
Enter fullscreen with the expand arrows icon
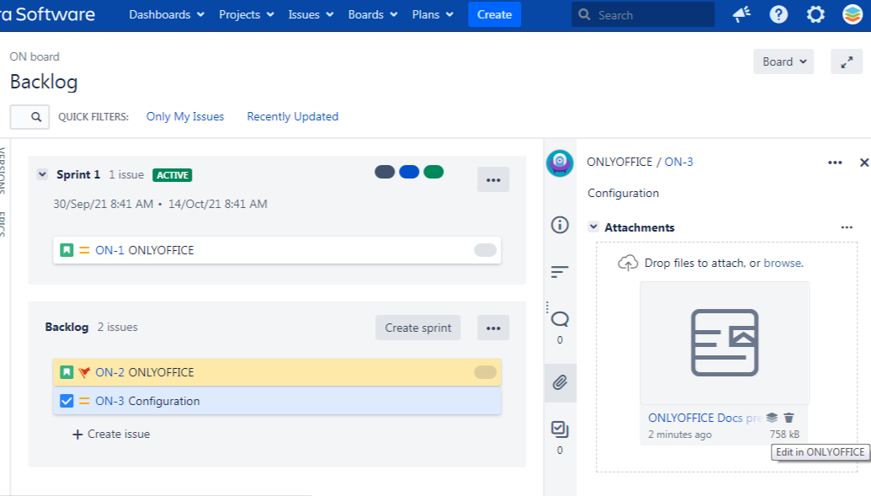tap(847, 62)
